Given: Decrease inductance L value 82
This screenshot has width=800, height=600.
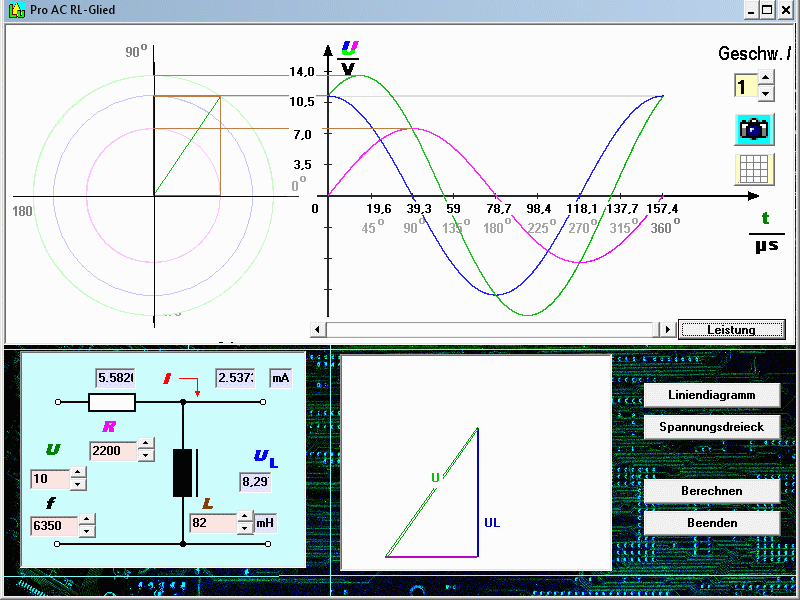Looking at the screenshot, I should click(245, 528).
